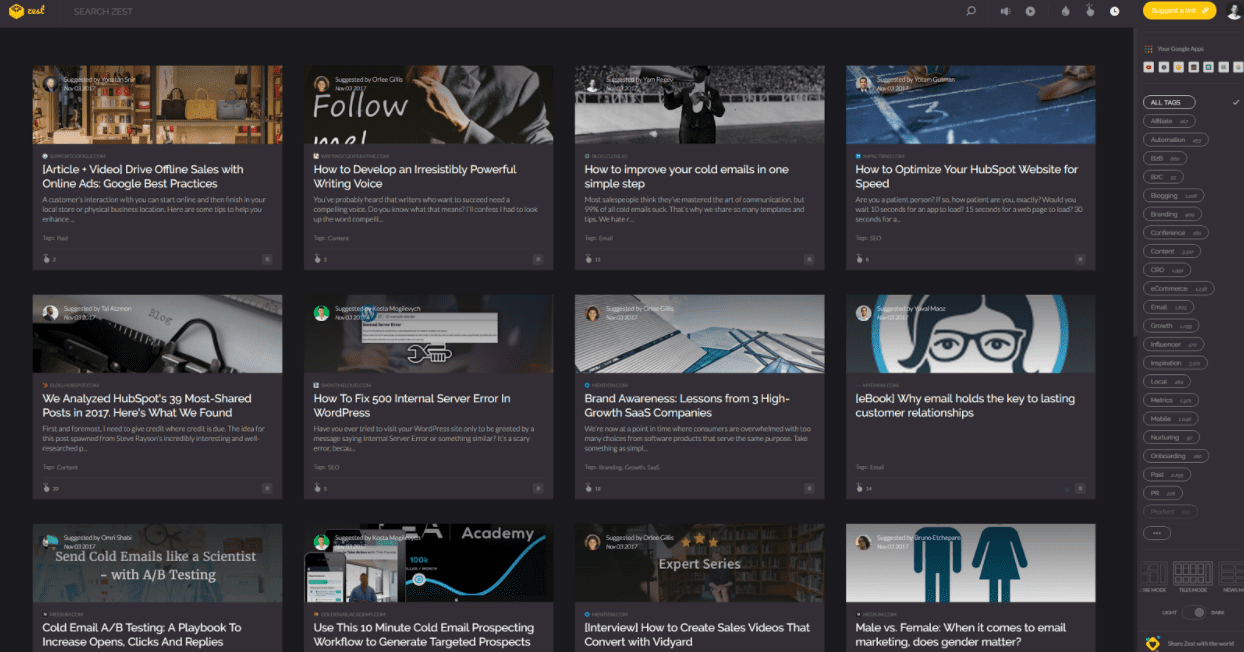Click the video play filter icon
The height and width of the screenshot is (652, 1244).
point(1030,11)
